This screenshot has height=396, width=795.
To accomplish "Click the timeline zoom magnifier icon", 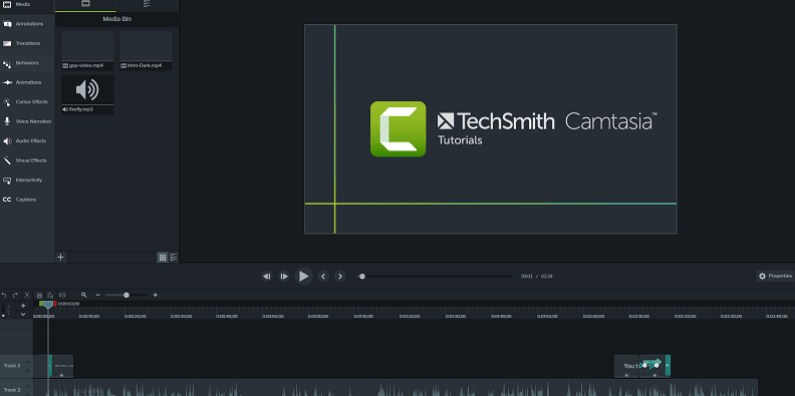I will [x=84, y=295].
